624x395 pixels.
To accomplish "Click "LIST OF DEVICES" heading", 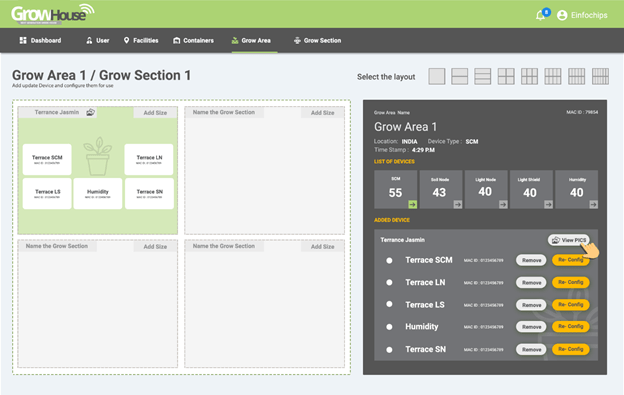I will click(394, 162).
